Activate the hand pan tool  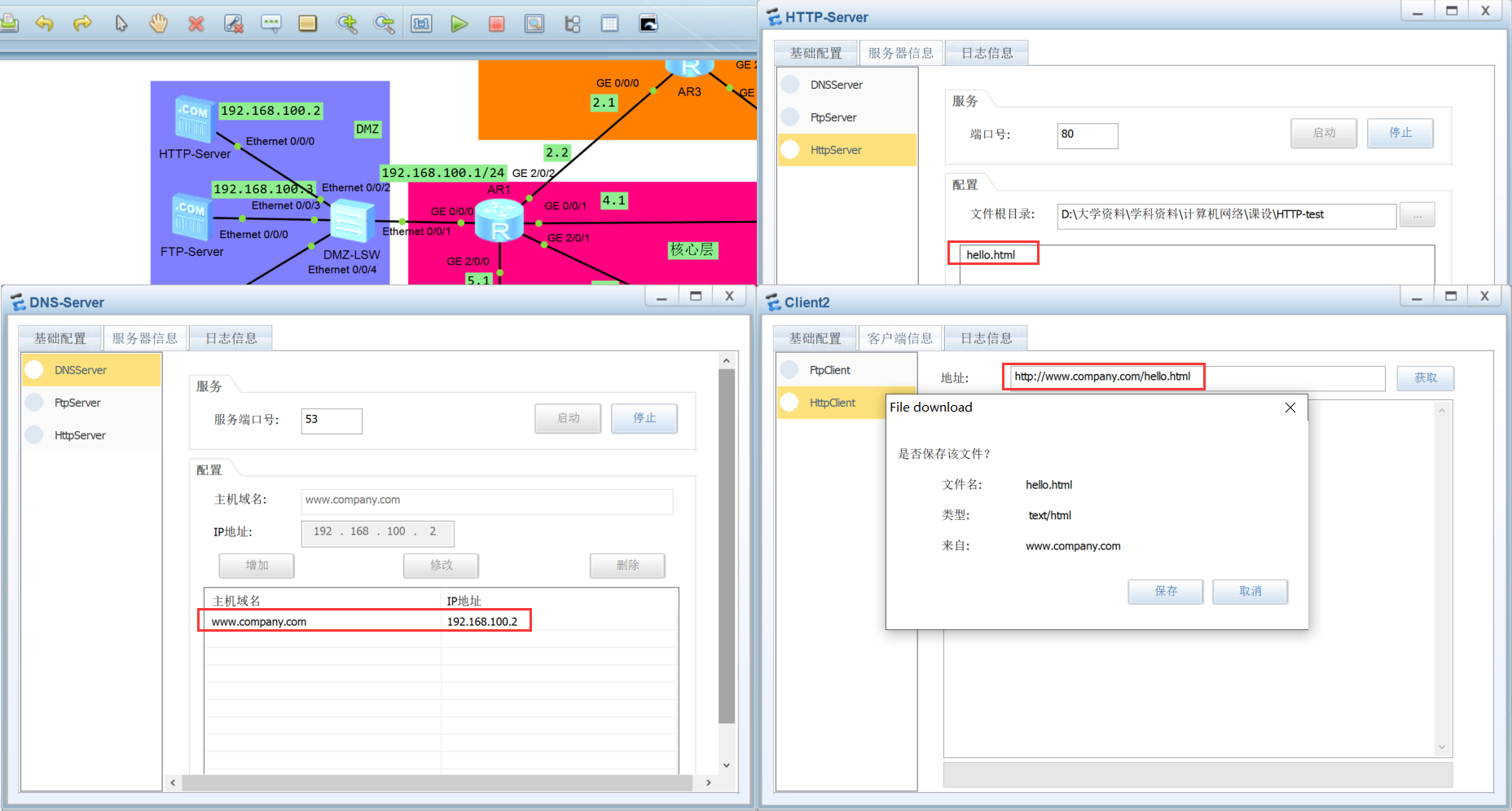click(x=158, y=24)
